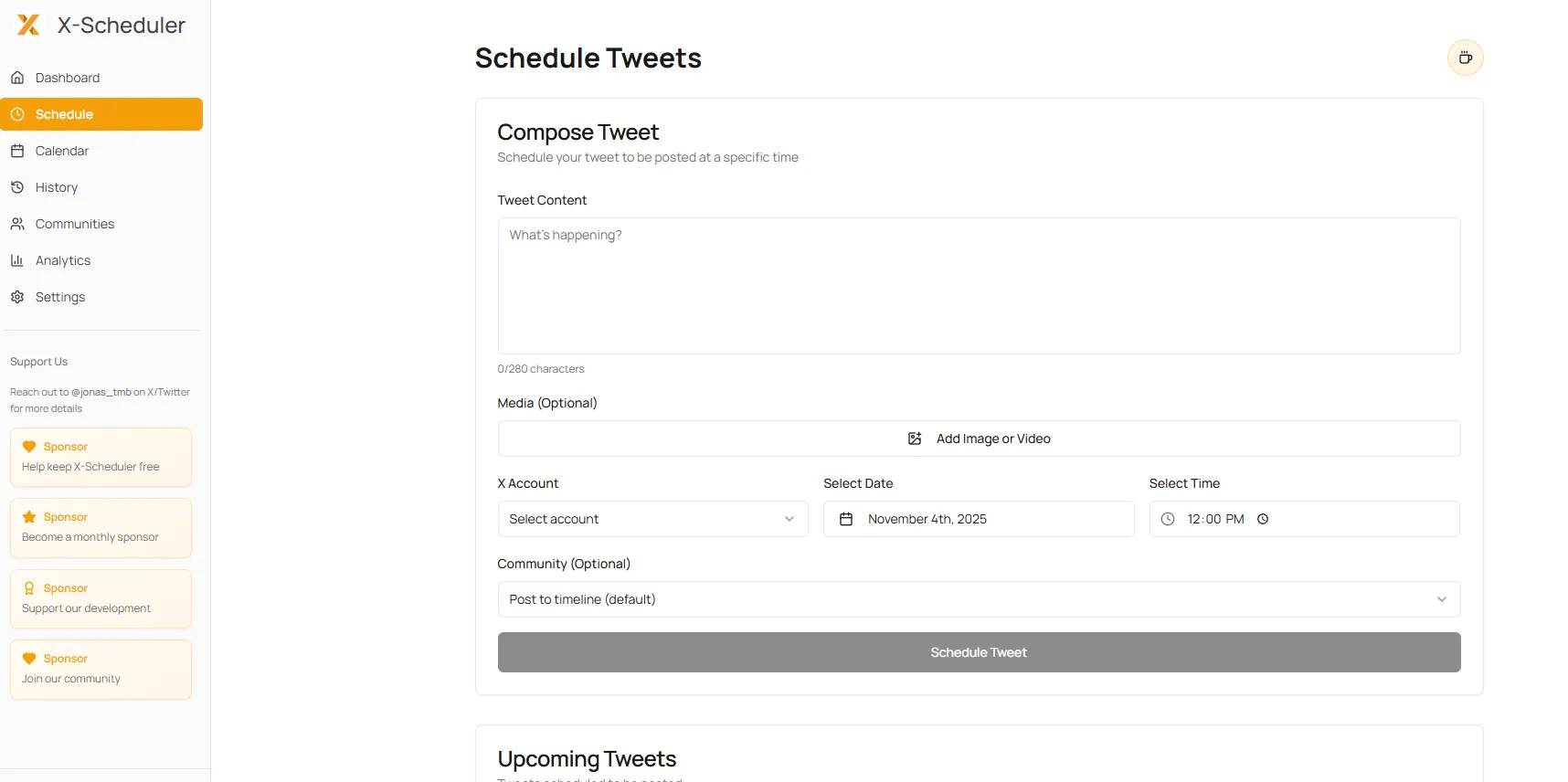Open Analytics from the sidebar

point(63,260)
